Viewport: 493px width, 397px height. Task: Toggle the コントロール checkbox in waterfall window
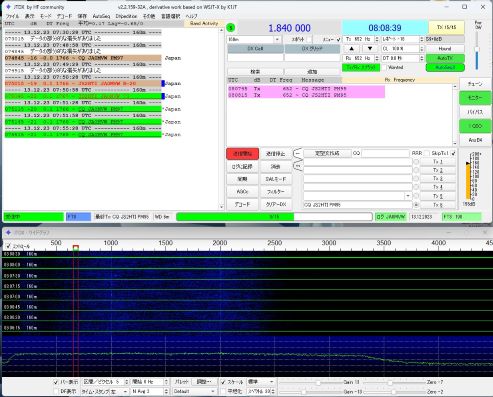coord(8,246)
